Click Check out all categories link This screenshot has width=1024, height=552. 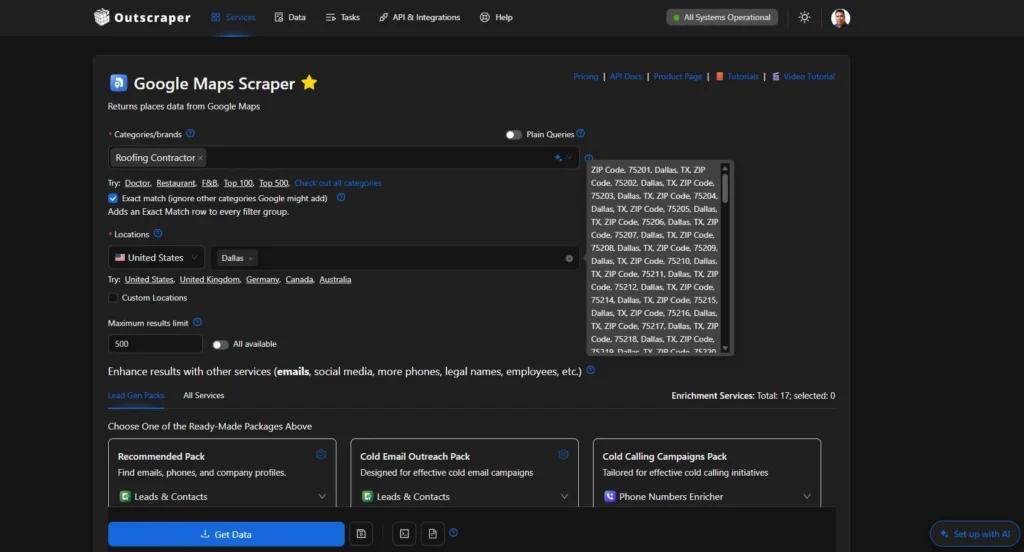[338, 183]
